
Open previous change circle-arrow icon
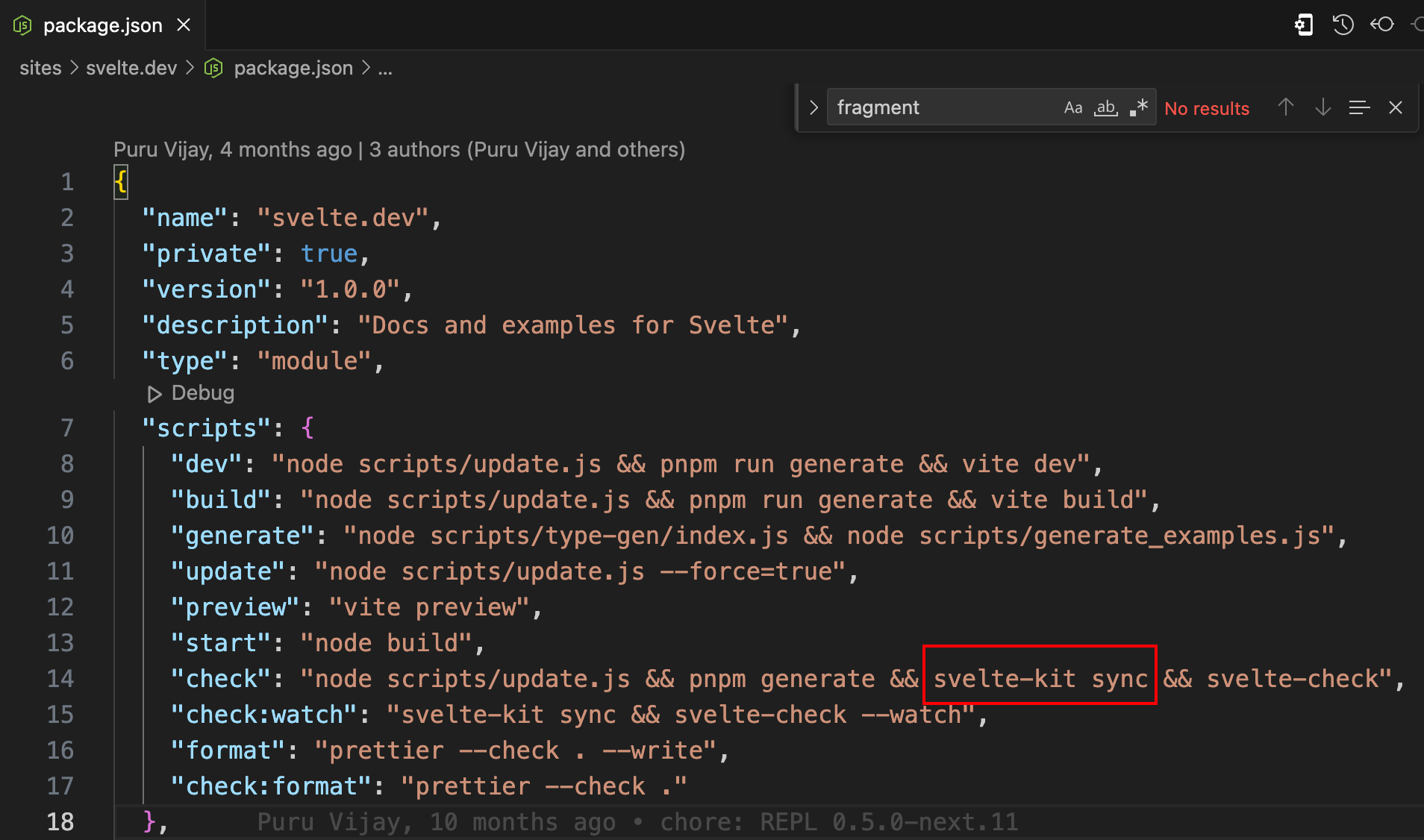1381,25
